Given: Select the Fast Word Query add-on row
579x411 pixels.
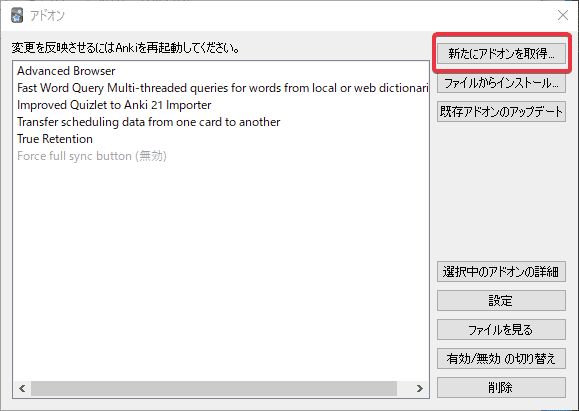Looking at the screenshot, I should (x=221, y=88).
